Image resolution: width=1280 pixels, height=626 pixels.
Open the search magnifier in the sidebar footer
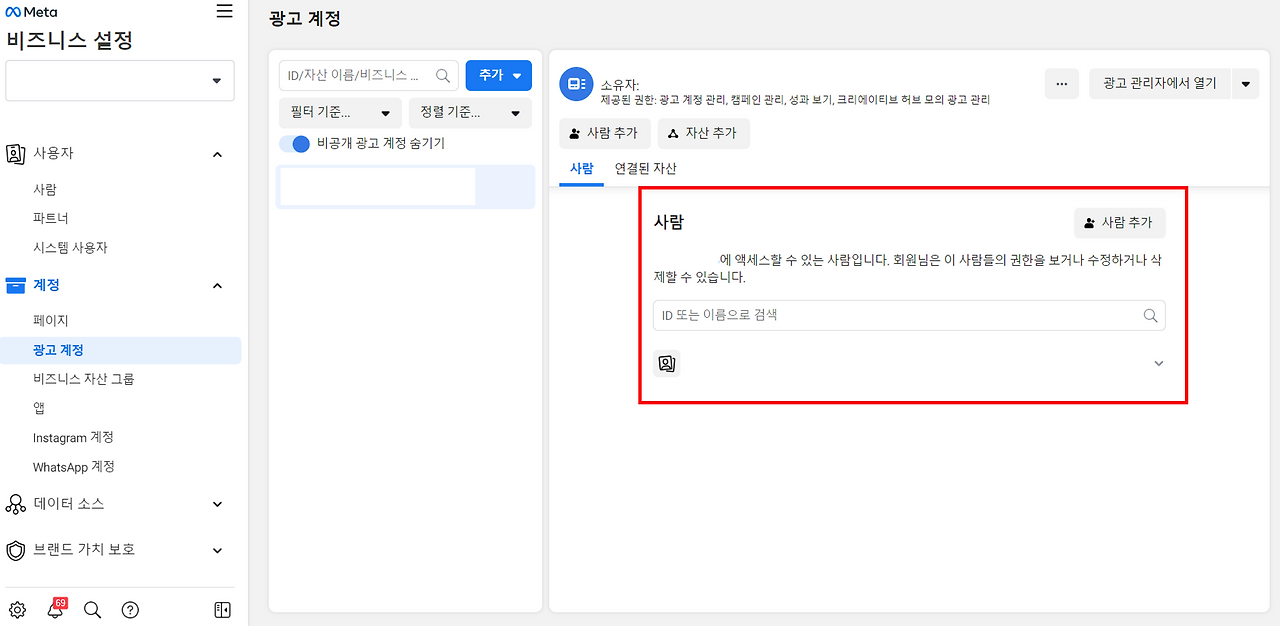pos(92,609)
